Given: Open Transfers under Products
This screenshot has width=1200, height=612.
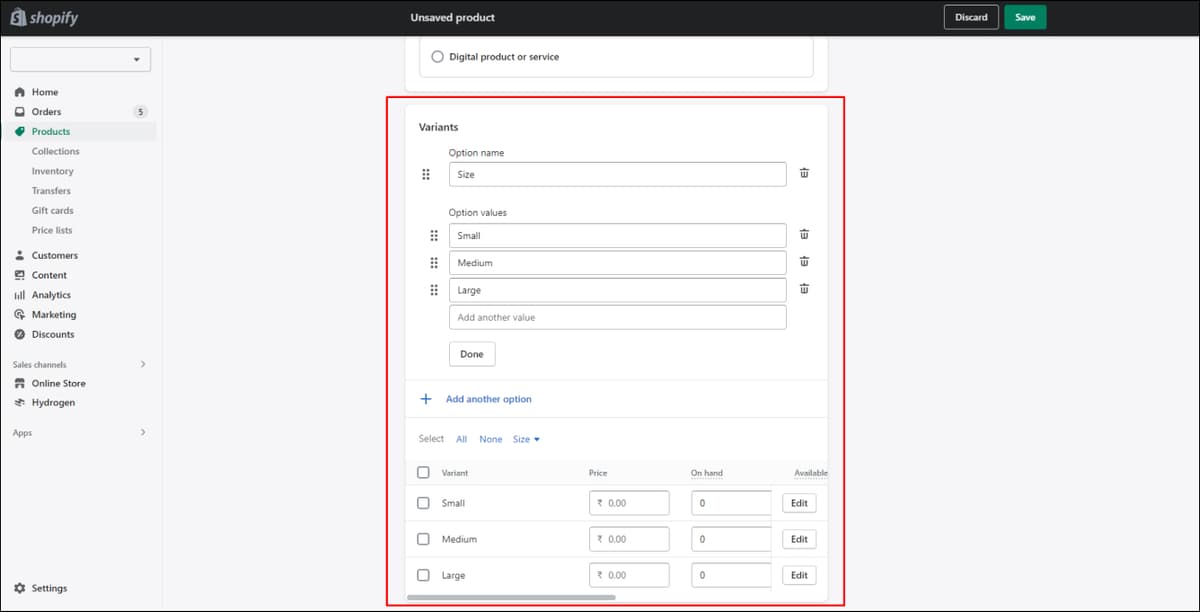Looking at the screenshot, I should point(51,191).
